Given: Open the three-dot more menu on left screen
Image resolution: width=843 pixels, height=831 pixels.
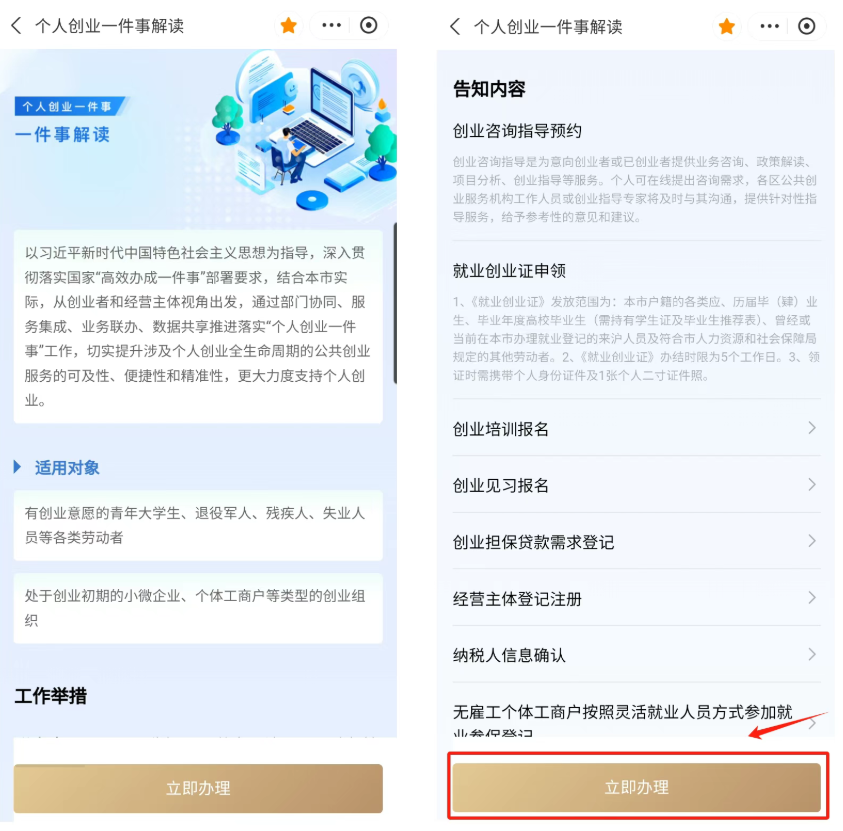Looking at the screenshot, I should (331, 25).
